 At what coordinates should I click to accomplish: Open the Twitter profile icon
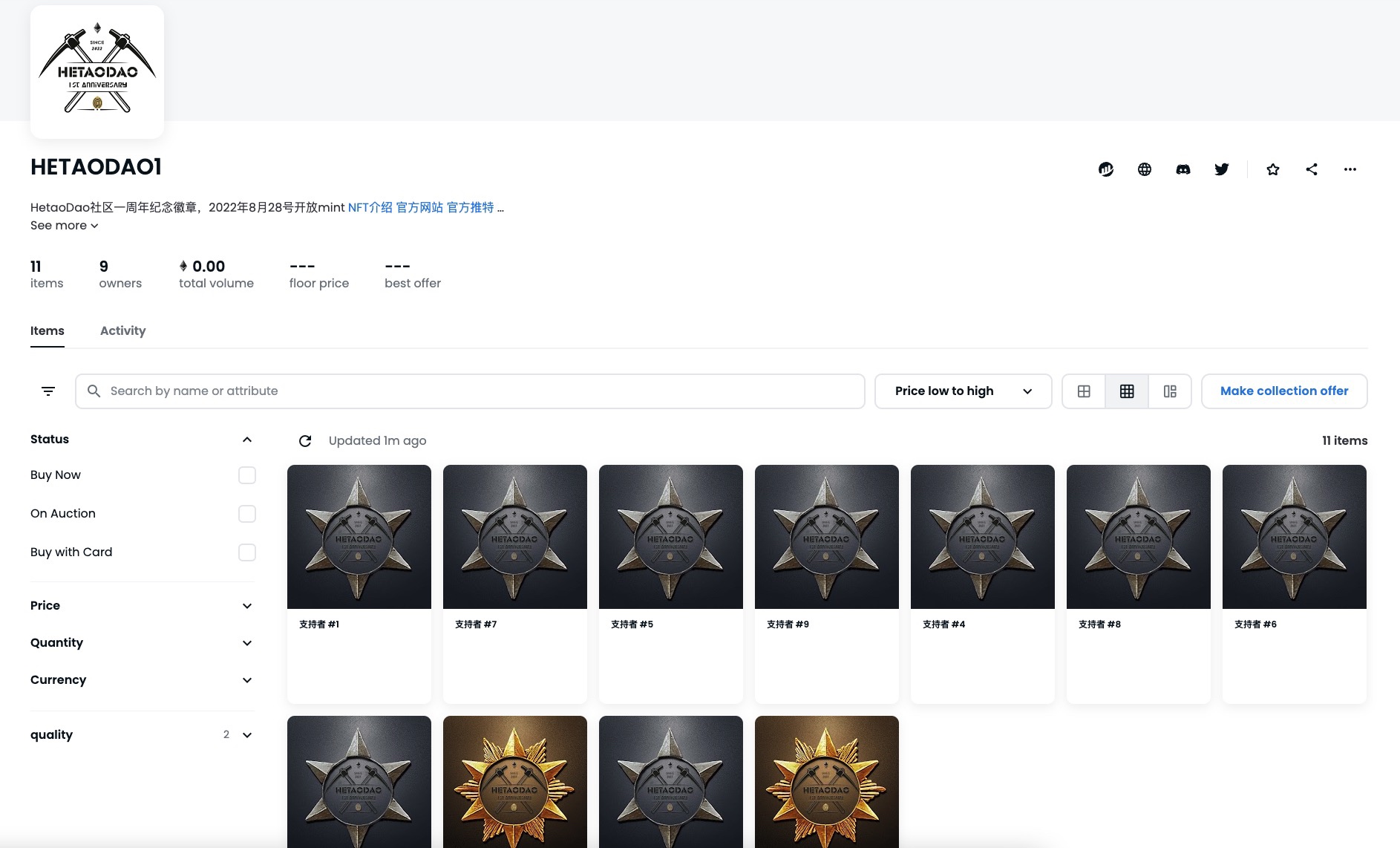pos(1222,169)
